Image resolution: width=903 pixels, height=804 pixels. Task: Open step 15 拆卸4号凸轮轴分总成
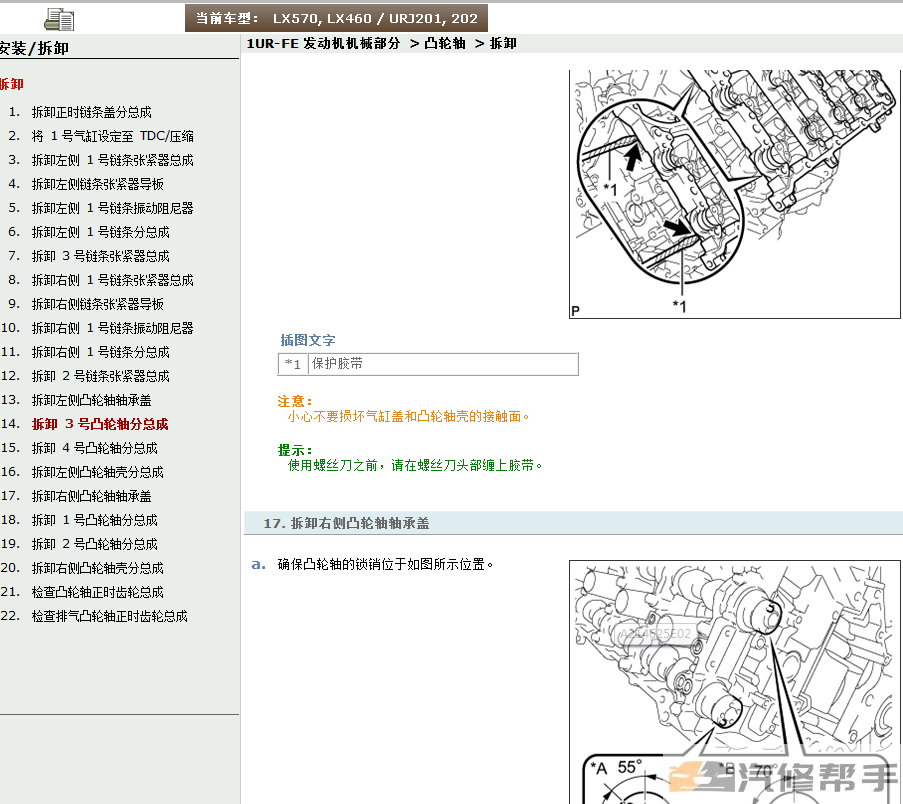[x=94, y=448]
